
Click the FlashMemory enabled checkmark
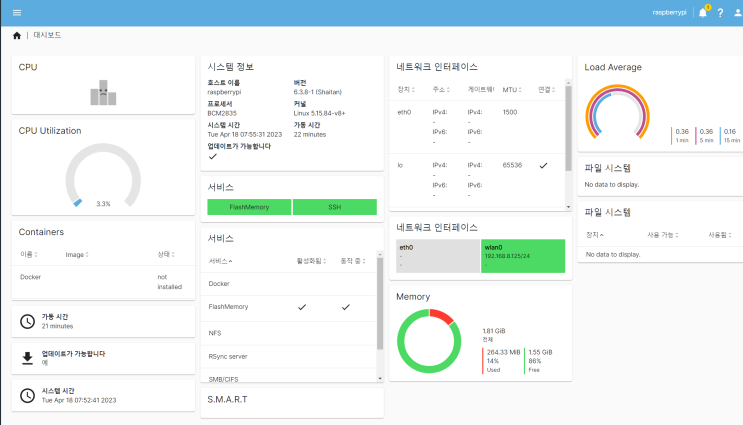[x=302, y=307]
